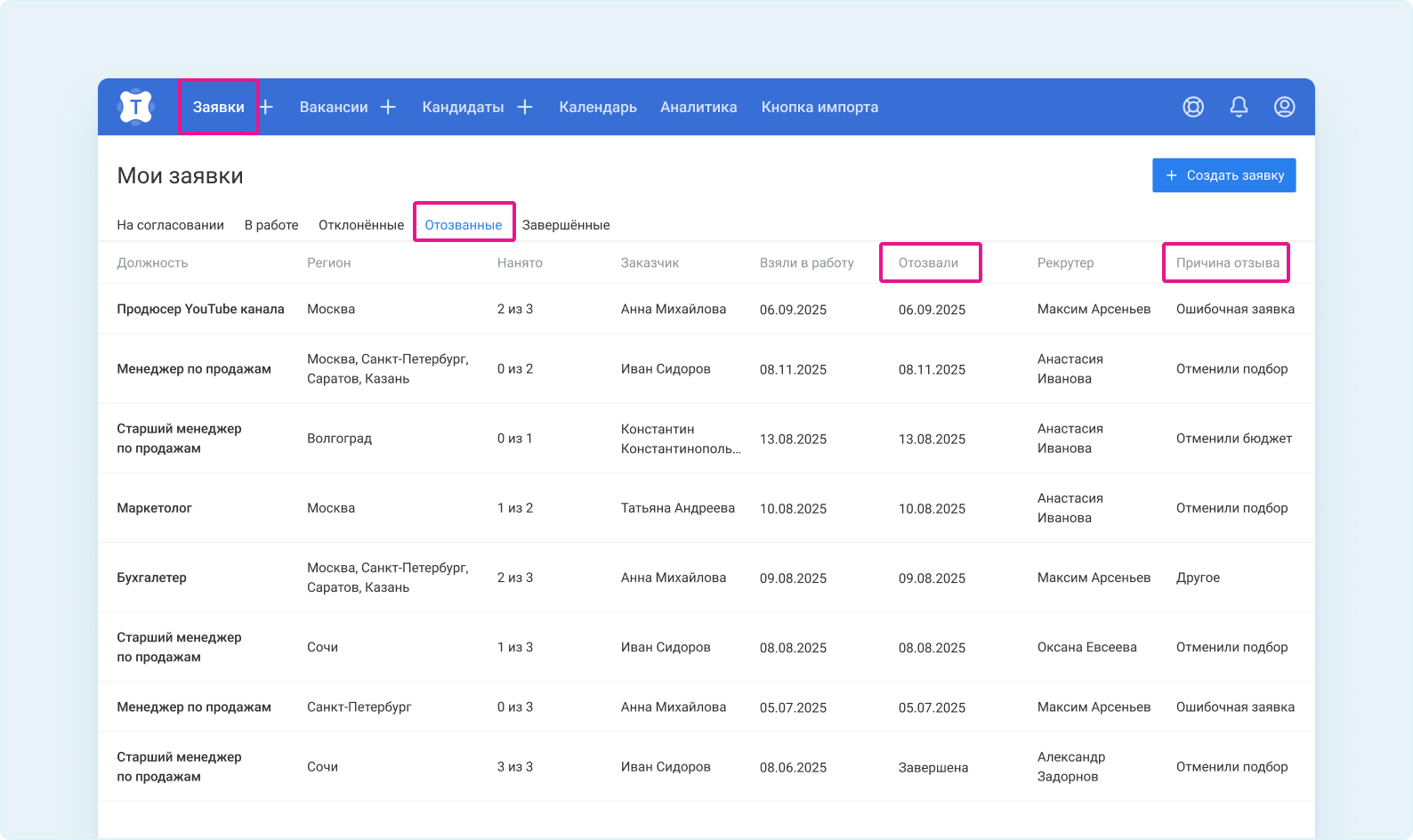
Task: Click the T logo home icon
Action: [x=135, y=107]
